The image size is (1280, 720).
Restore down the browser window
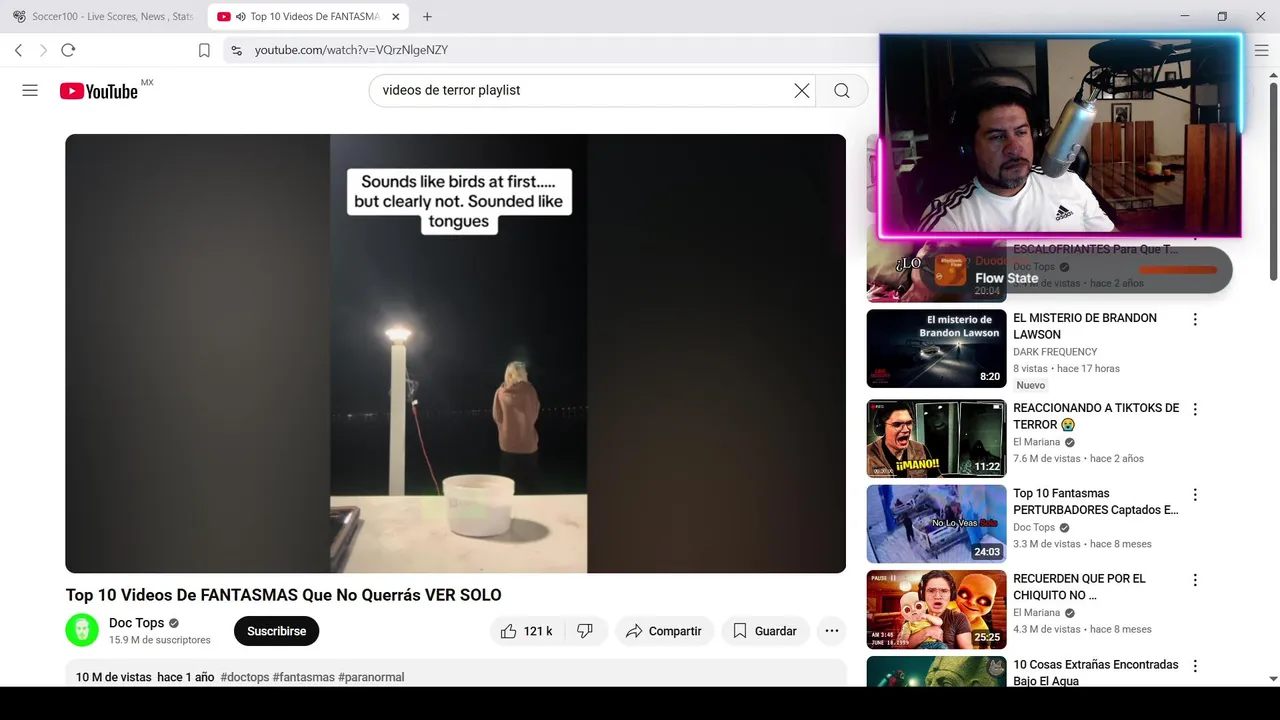(x=1222, y=16)
